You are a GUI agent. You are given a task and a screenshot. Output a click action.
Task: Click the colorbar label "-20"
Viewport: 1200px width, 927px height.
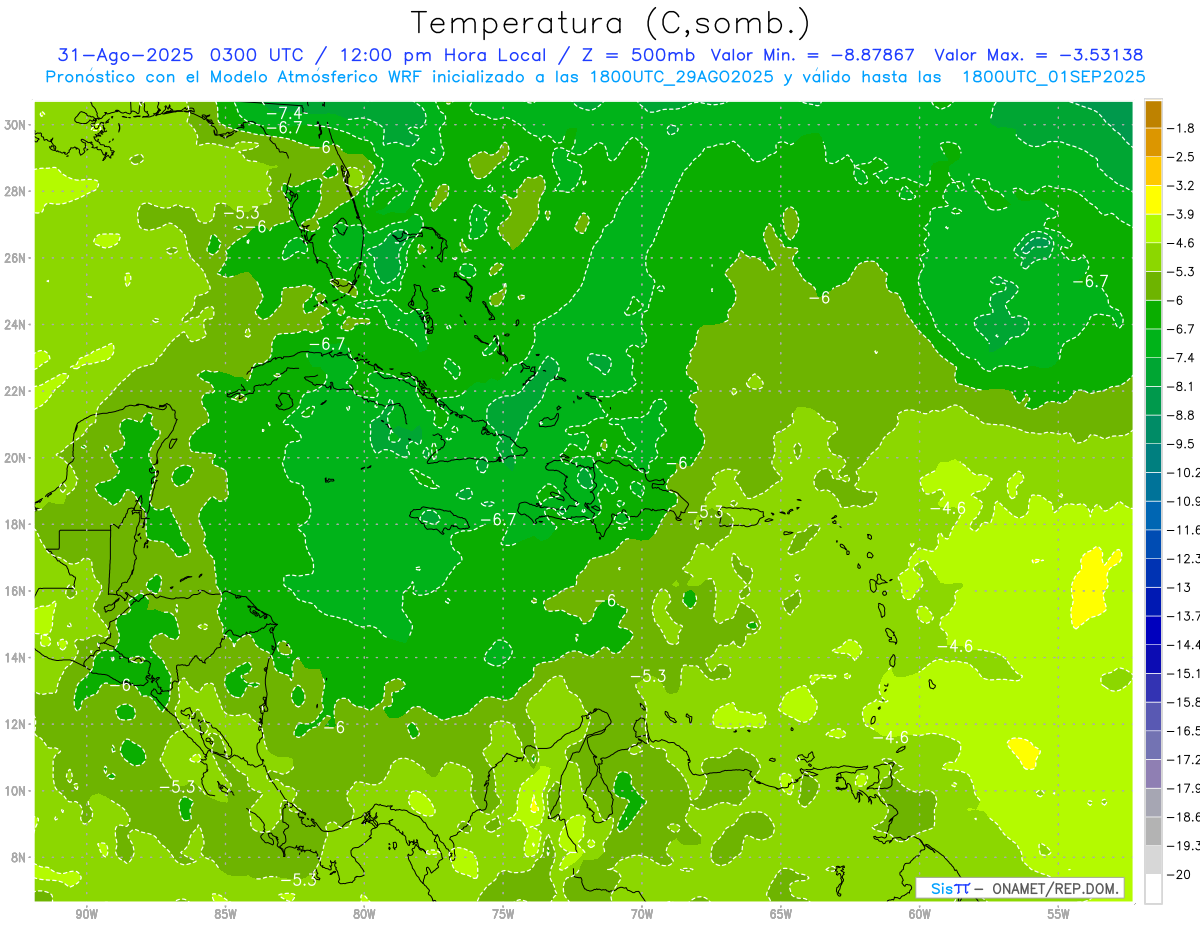click(x=1178, y=874)
